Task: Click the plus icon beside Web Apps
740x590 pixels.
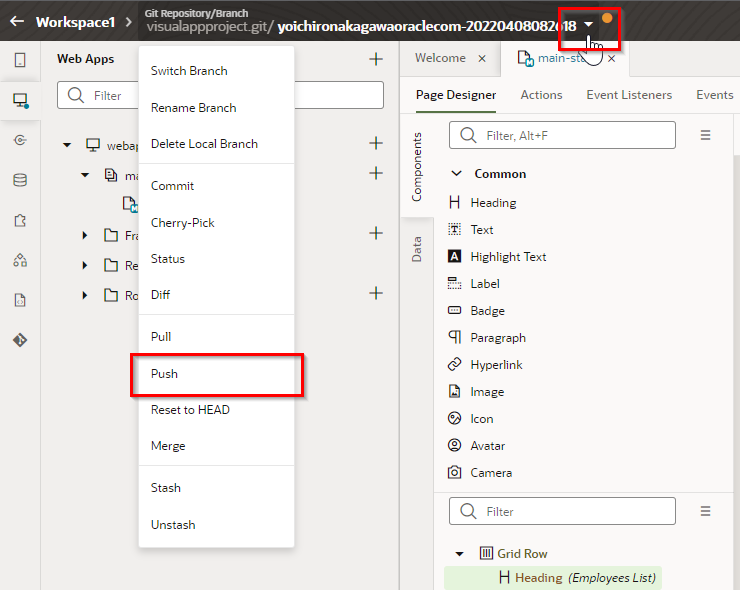Action: [376, 59]
